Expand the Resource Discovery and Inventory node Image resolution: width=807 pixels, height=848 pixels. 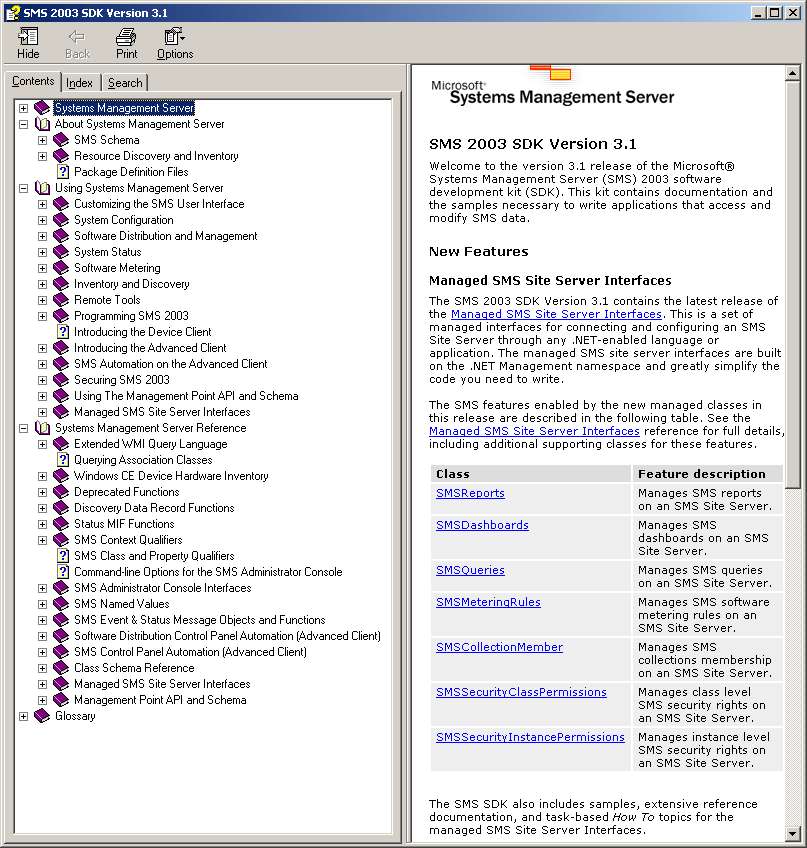click(42, 156)
